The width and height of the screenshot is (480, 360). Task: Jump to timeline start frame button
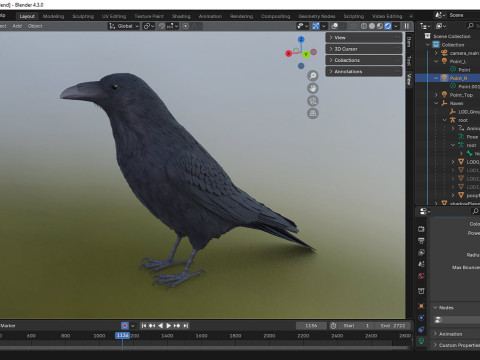coord(144,326)
